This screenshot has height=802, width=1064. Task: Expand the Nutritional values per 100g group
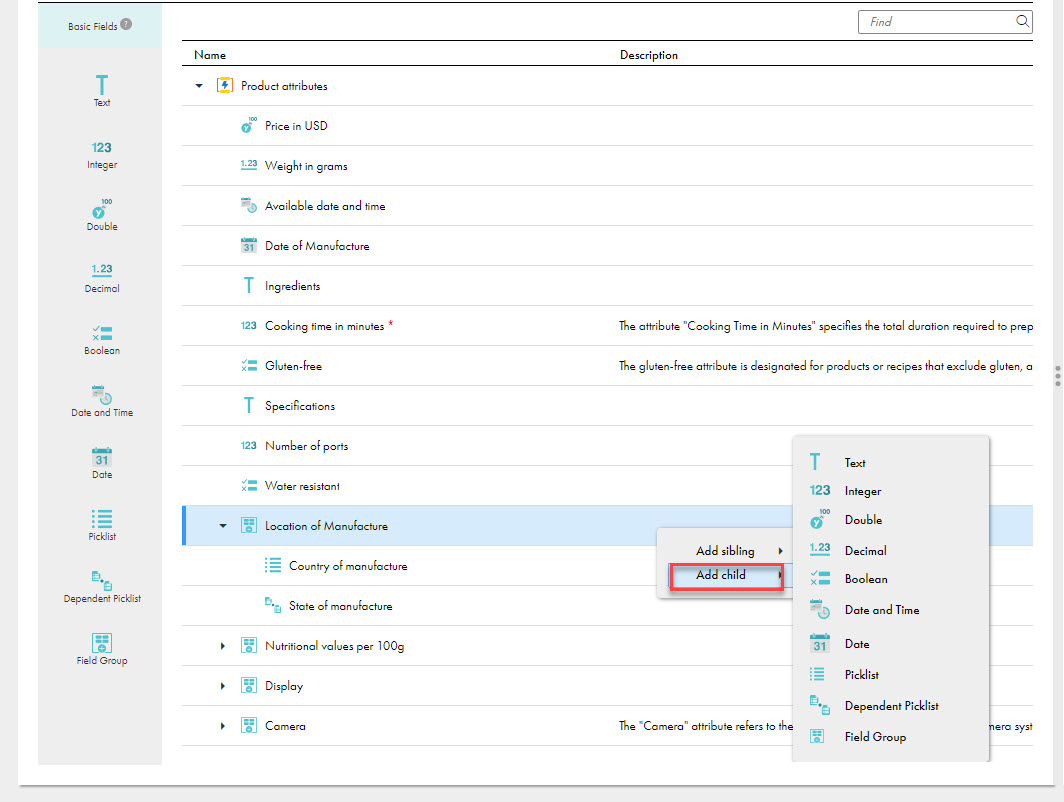tap(223, 646)
